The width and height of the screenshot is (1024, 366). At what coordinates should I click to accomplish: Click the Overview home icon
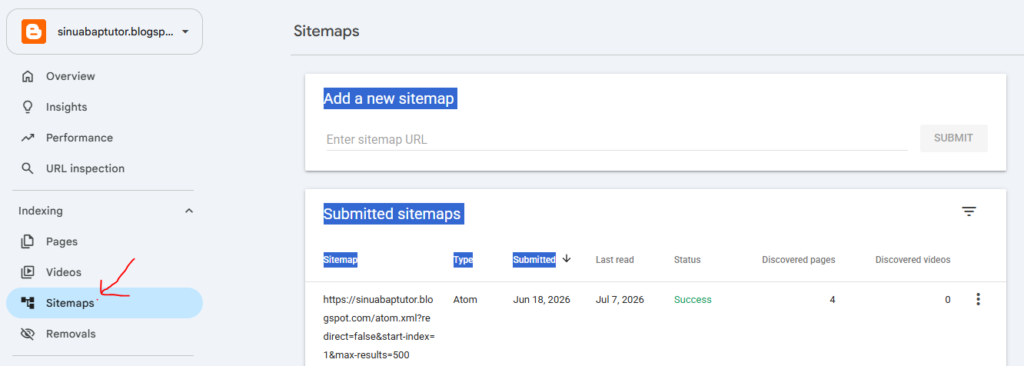tap(27, 76)
